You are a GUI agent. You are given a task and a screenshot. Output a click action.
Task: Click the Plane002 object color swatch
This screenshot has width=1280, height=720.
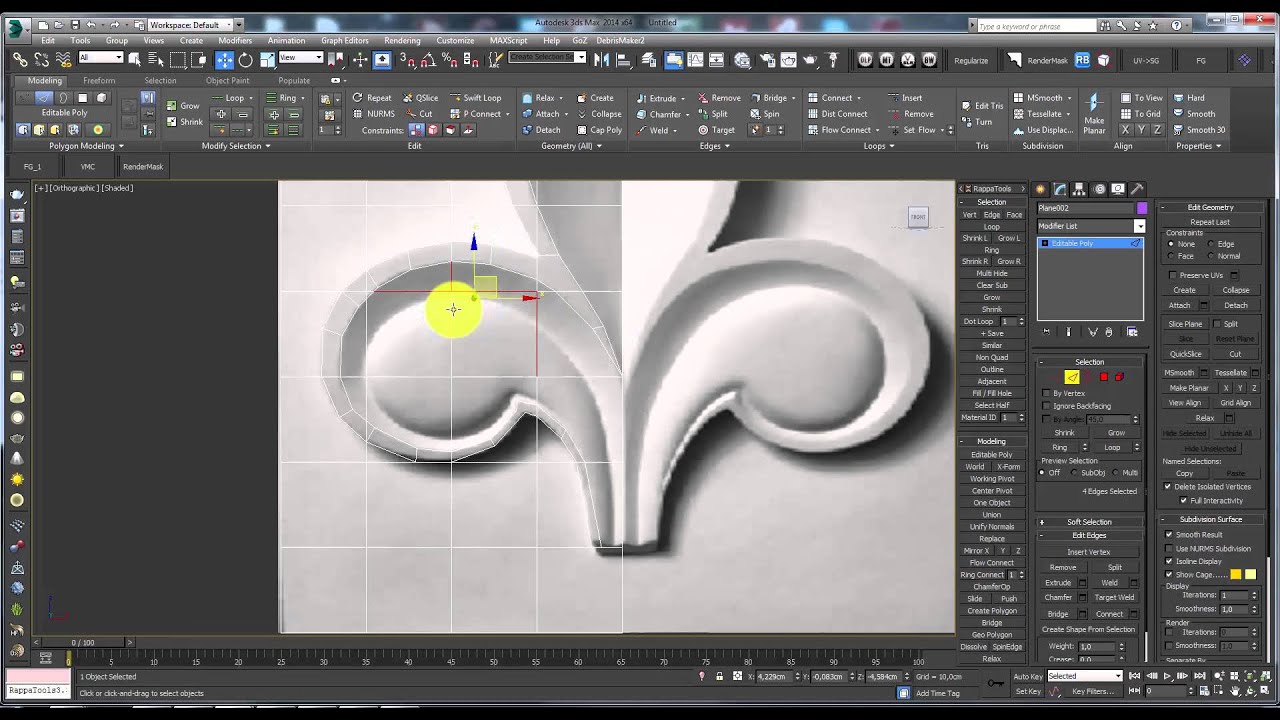(1141, 208)
